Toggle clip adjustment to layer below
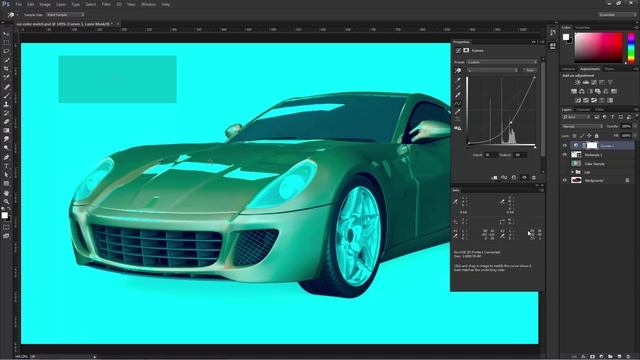The height and width of the screenshot is (360, 640). click(494, 178)
